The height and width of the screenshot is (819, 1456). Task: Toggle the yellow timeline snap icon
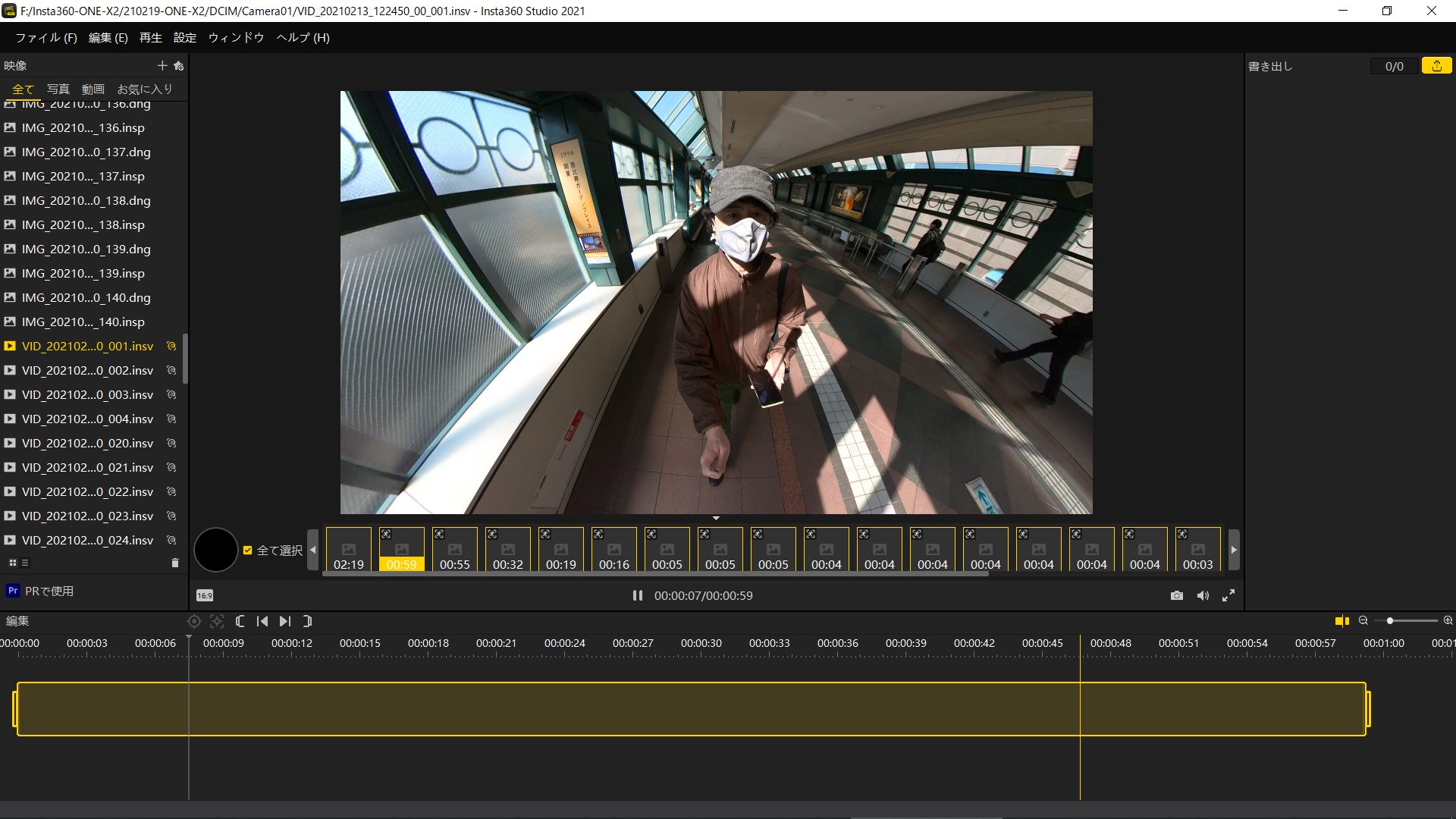tap(1341, 621)
